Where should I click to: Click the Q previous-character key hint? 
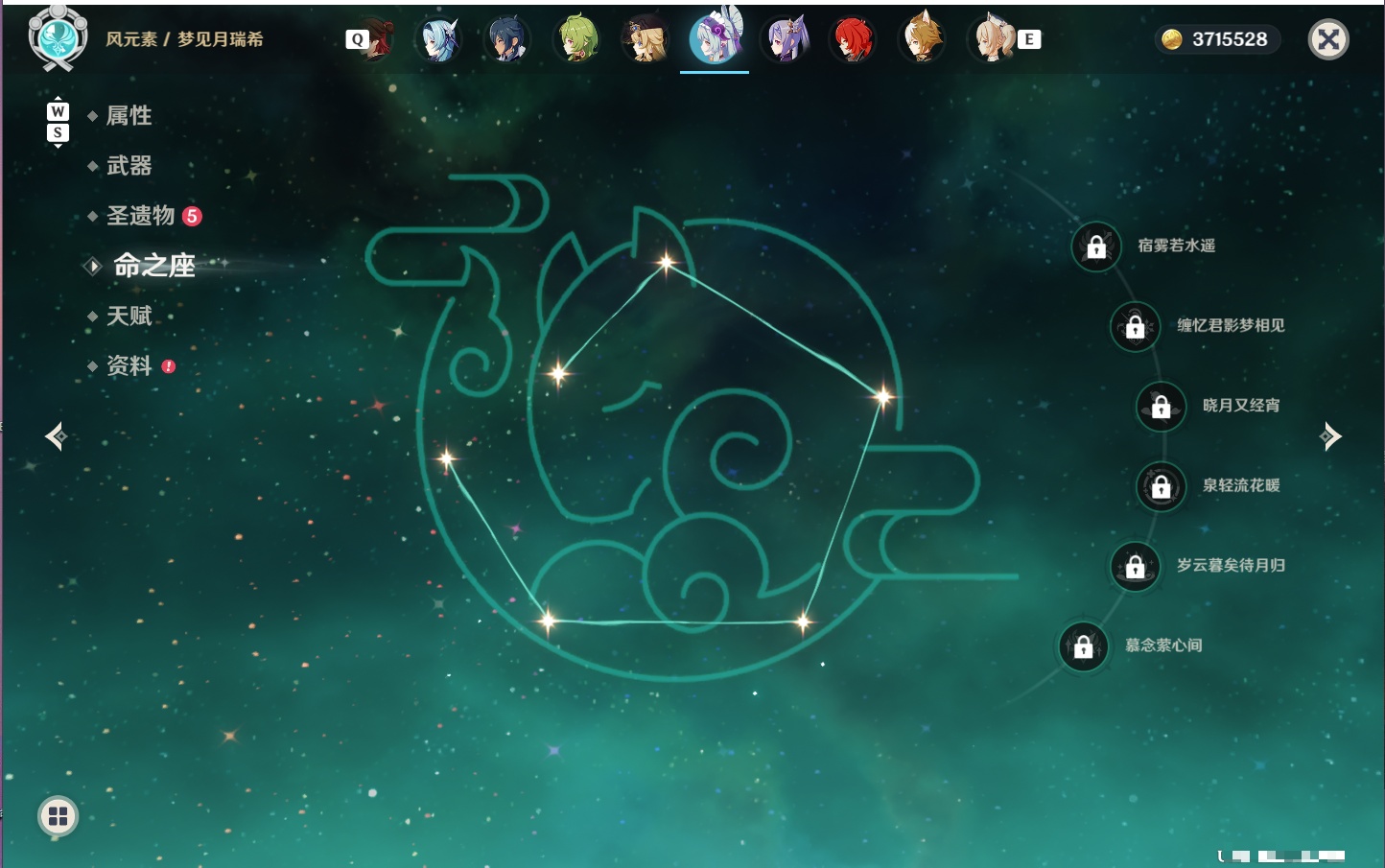tap(357, 39)
